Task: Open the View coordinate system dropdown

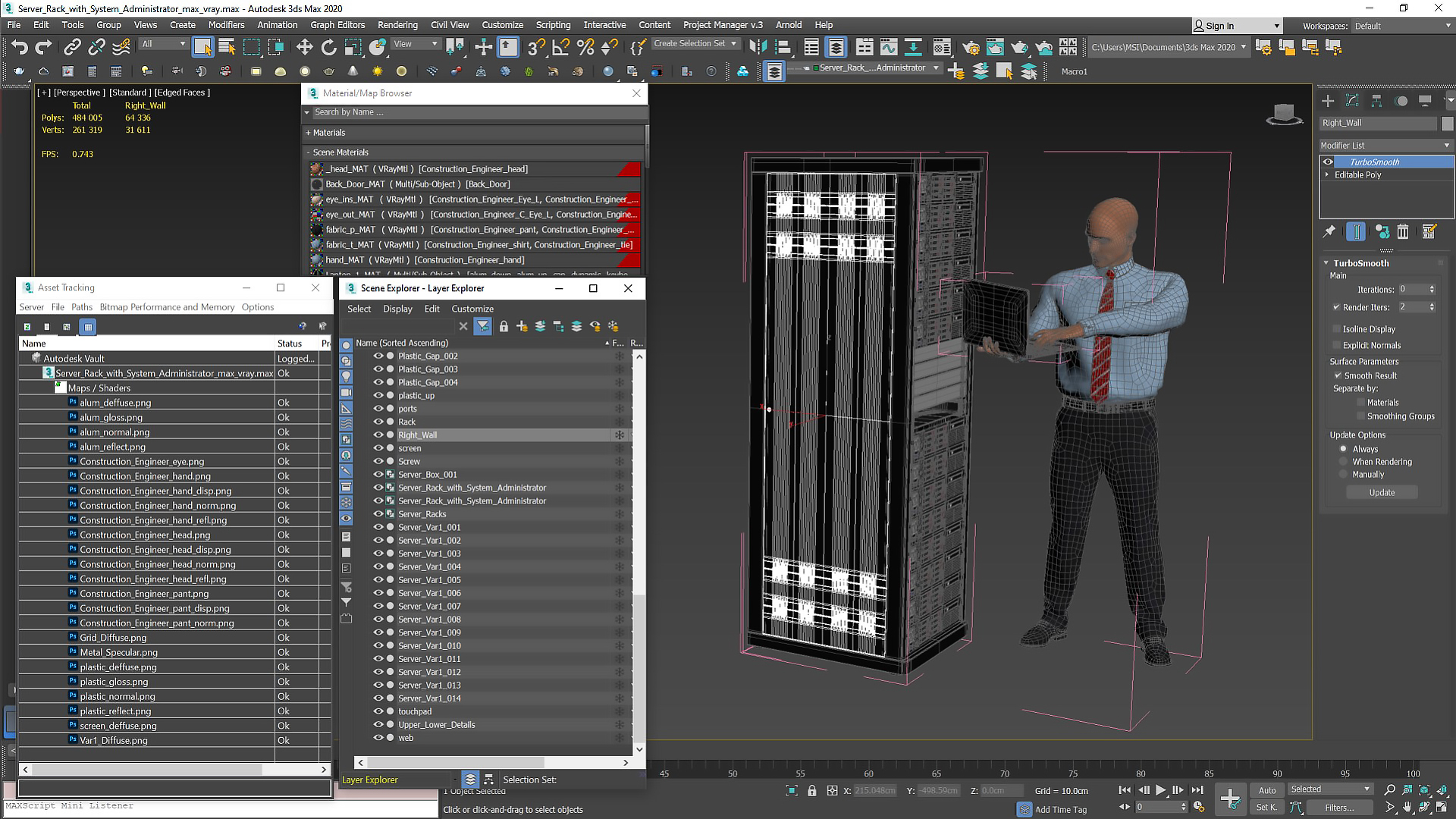Action: coord(416,44)
